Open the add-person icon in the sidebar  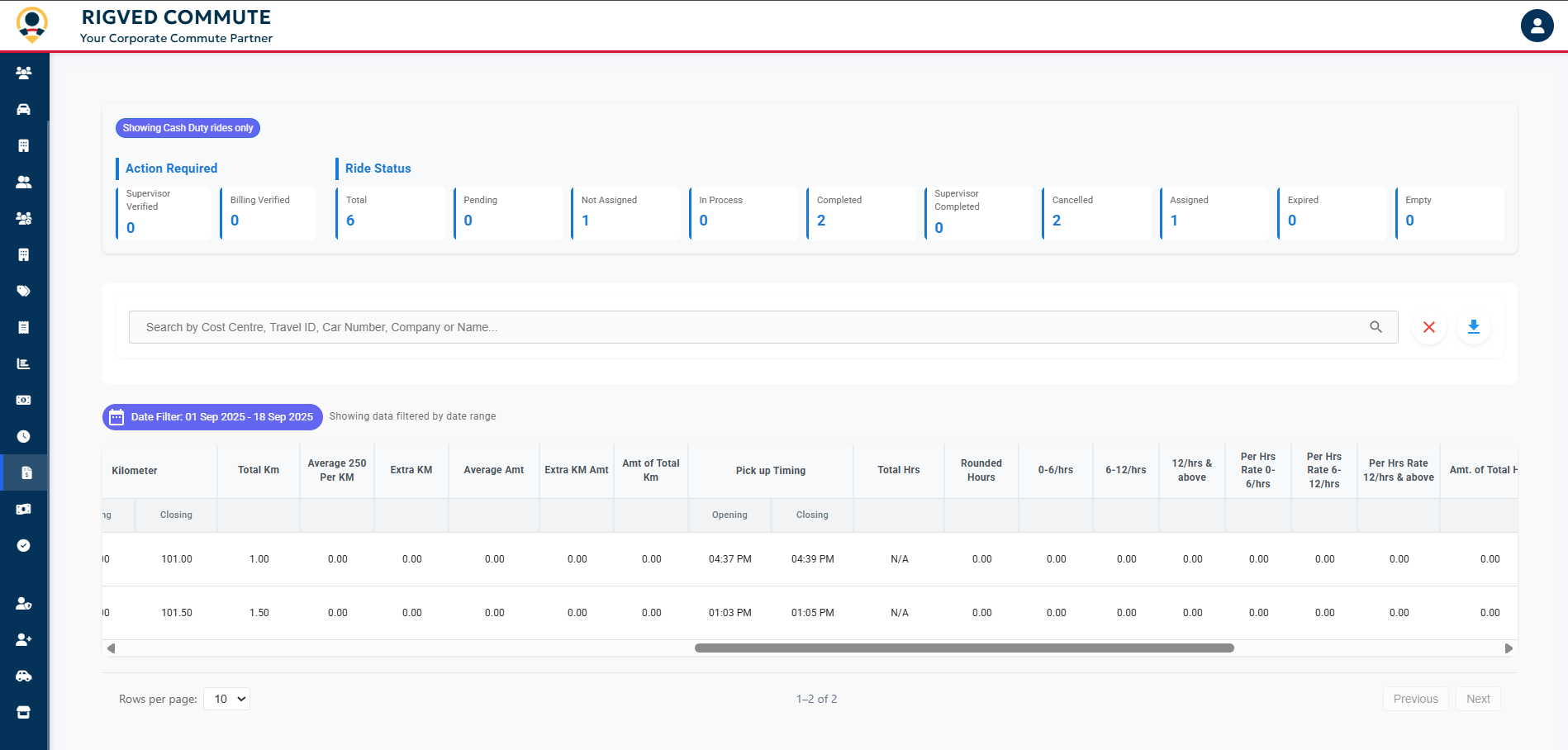pos(24,639)
